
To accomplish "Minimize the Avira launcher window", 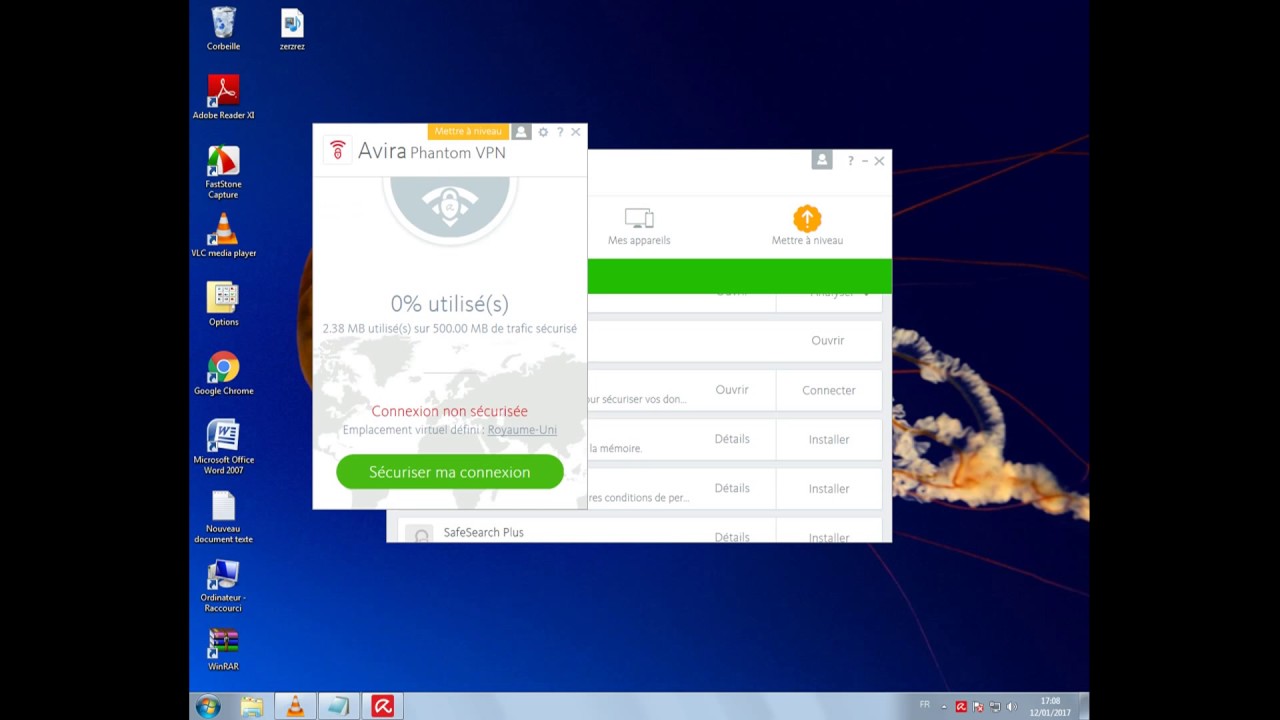I will click(x=865, y=161).
